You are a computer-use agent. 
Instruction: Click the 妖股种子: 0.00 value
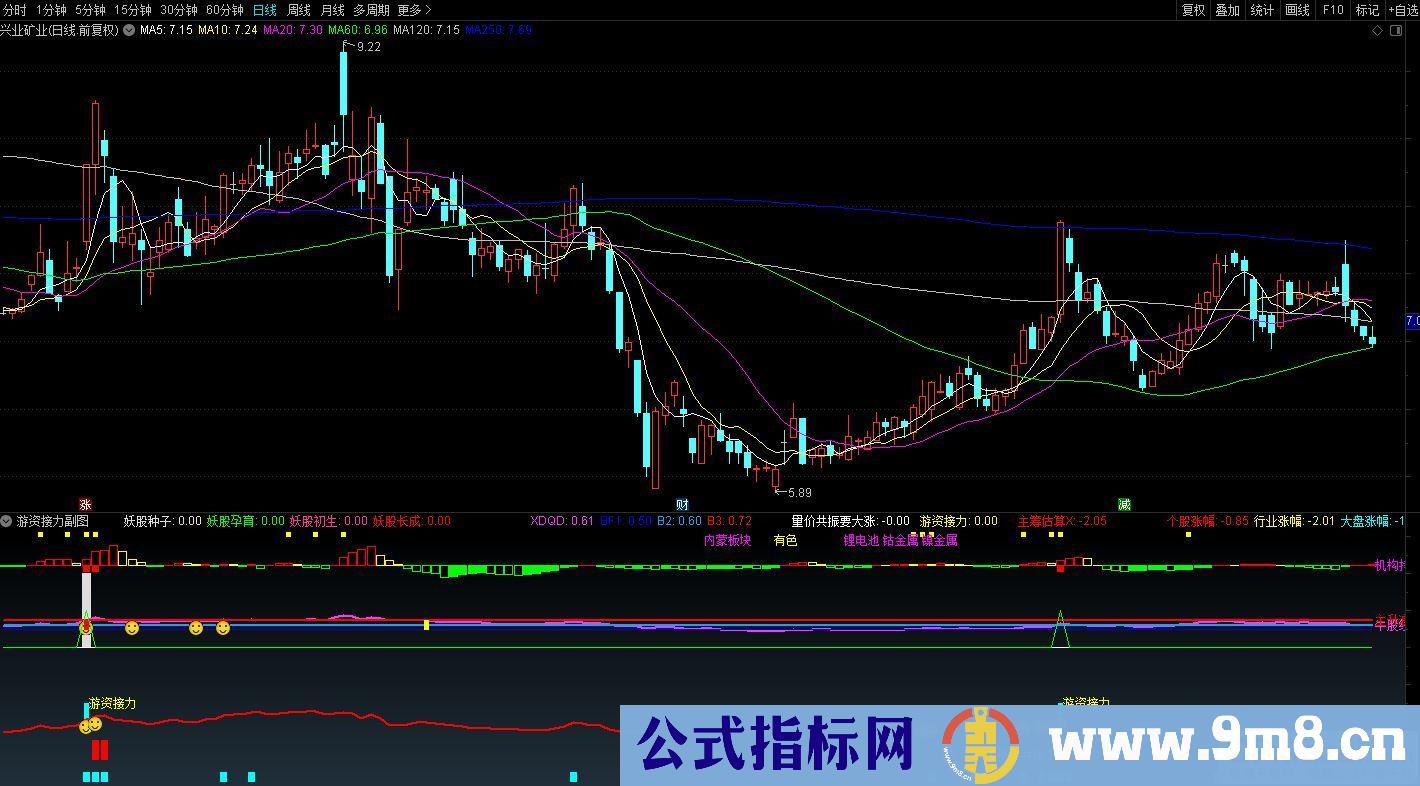[162, 521]
